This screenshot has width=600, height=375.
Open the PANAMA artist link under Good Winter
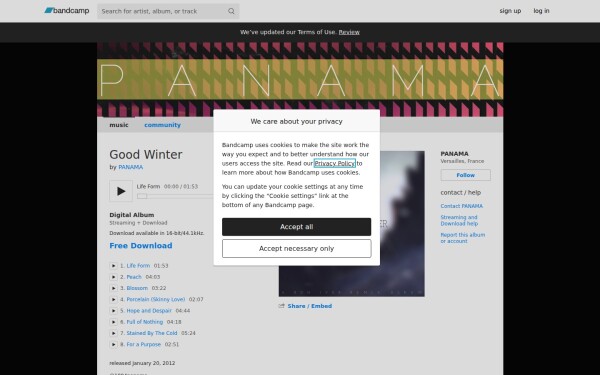[130, 167]
